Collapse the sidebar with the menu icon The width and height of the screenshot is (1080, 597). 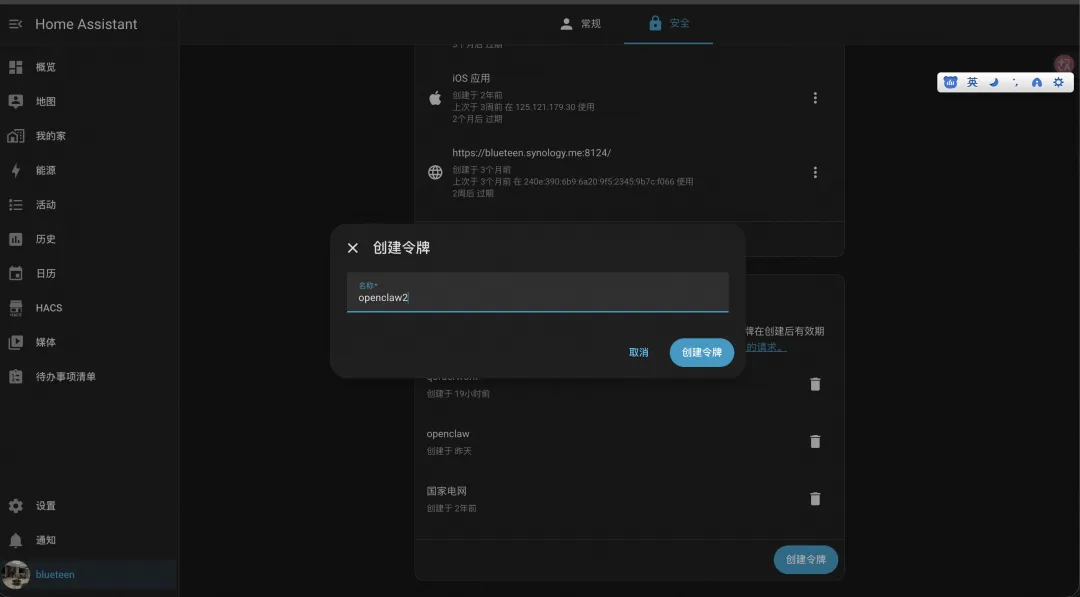[x=15, y=24]
